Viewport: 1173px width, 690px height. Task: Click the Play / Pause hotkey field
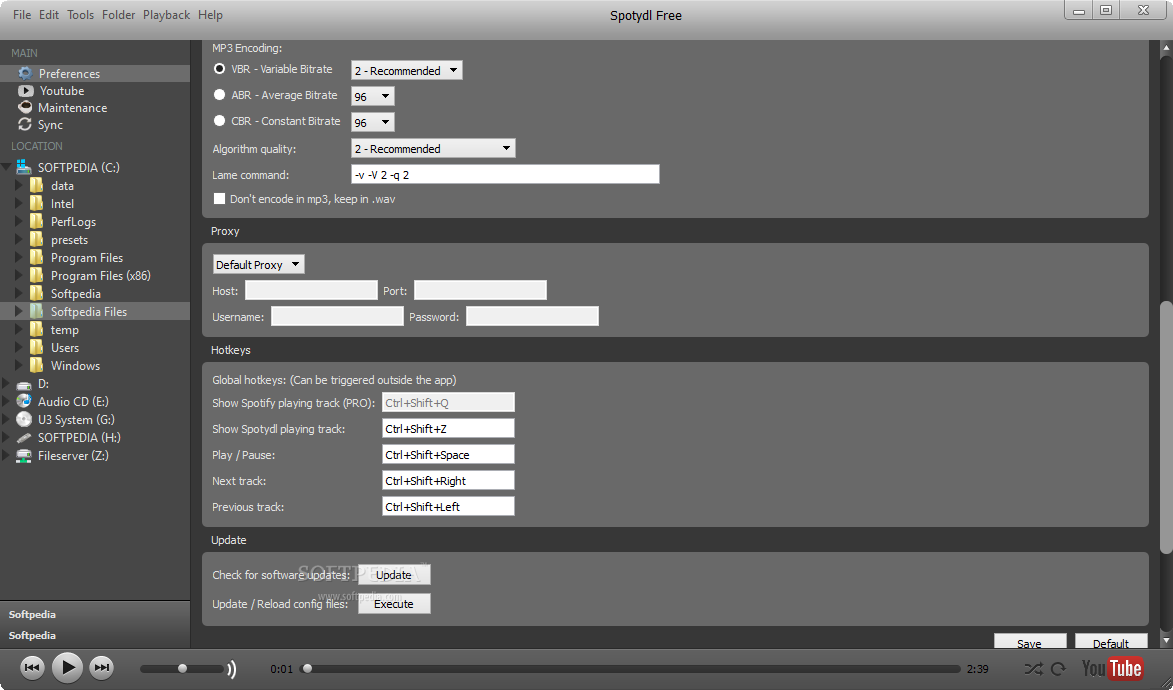pyautogui.click(x=448, y=454)
